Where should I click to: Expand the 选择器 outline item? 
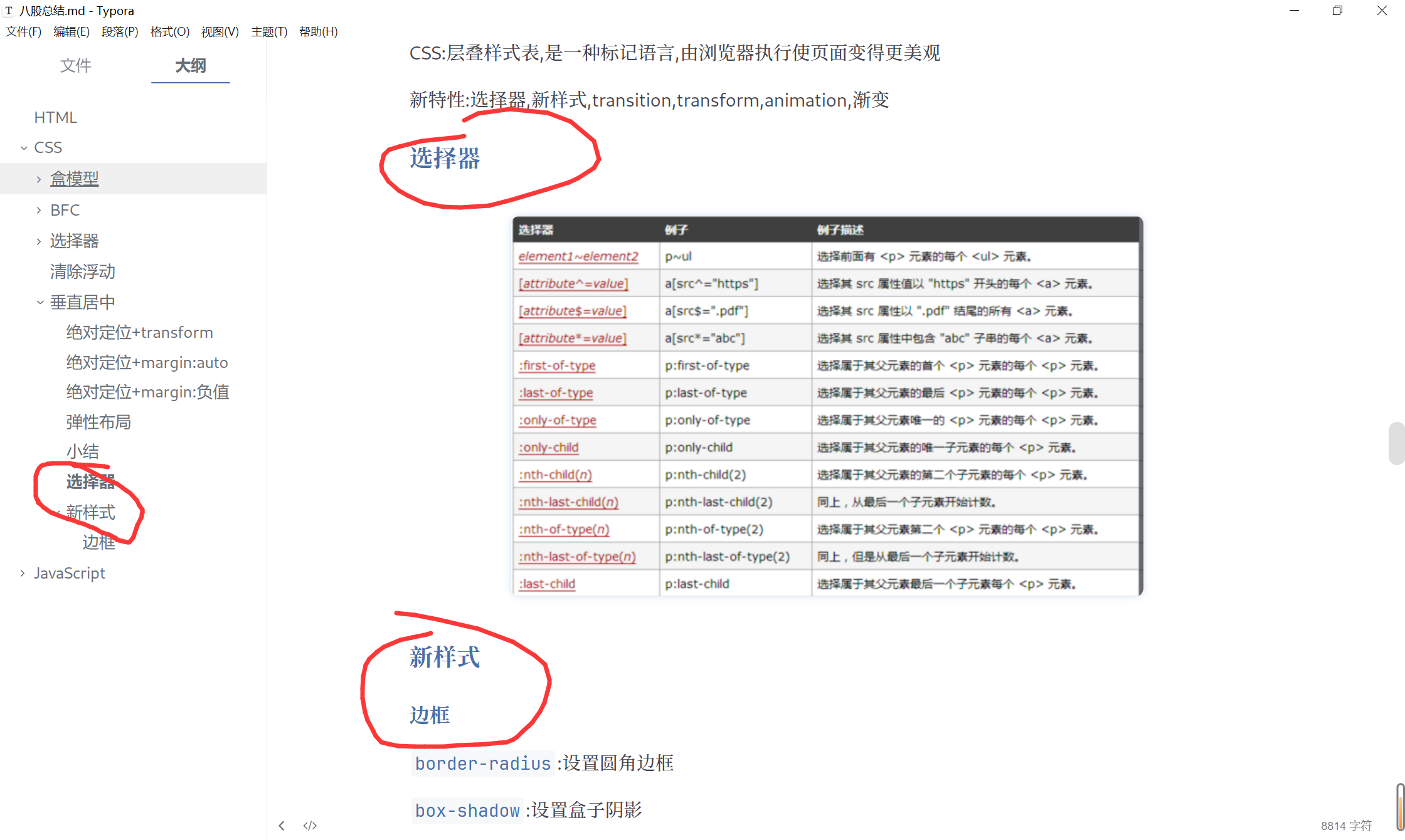pyautogui.click(x=38, y=241)
